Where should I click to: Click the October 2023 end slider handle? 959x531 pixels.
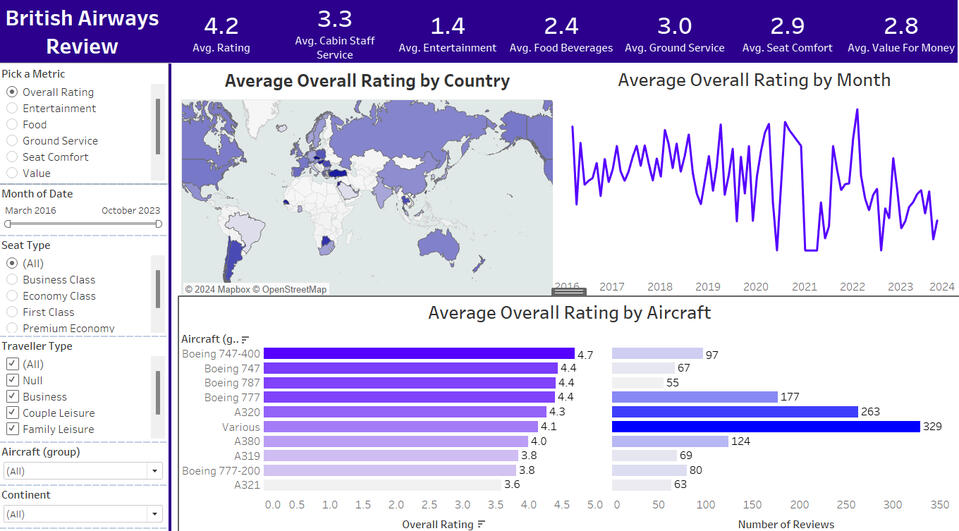point(158,224)
